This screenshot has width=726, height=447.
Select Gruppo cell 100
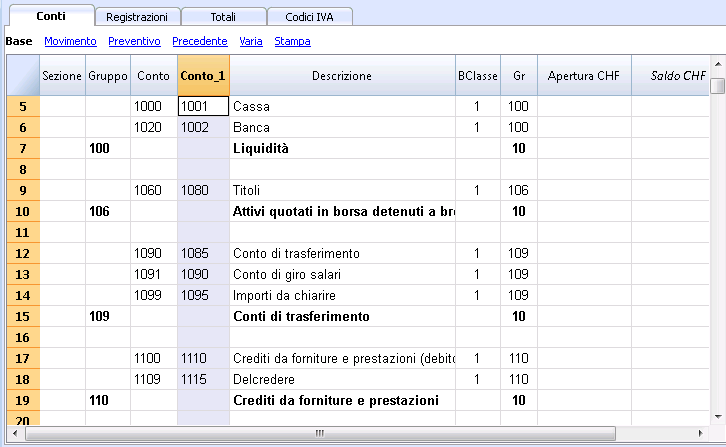click(108, 148)
